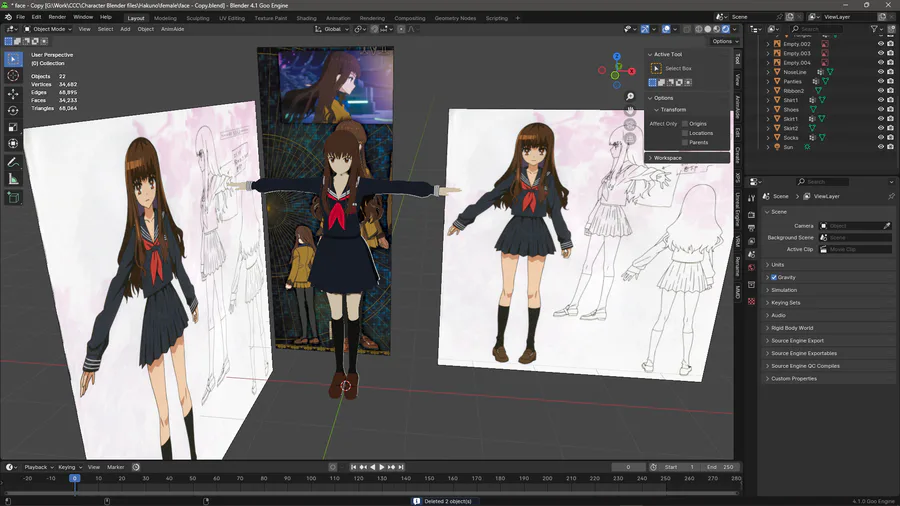Hide NoseLine with its eye icon
Screen dimensions: 900x506
(x=880, y=72)
